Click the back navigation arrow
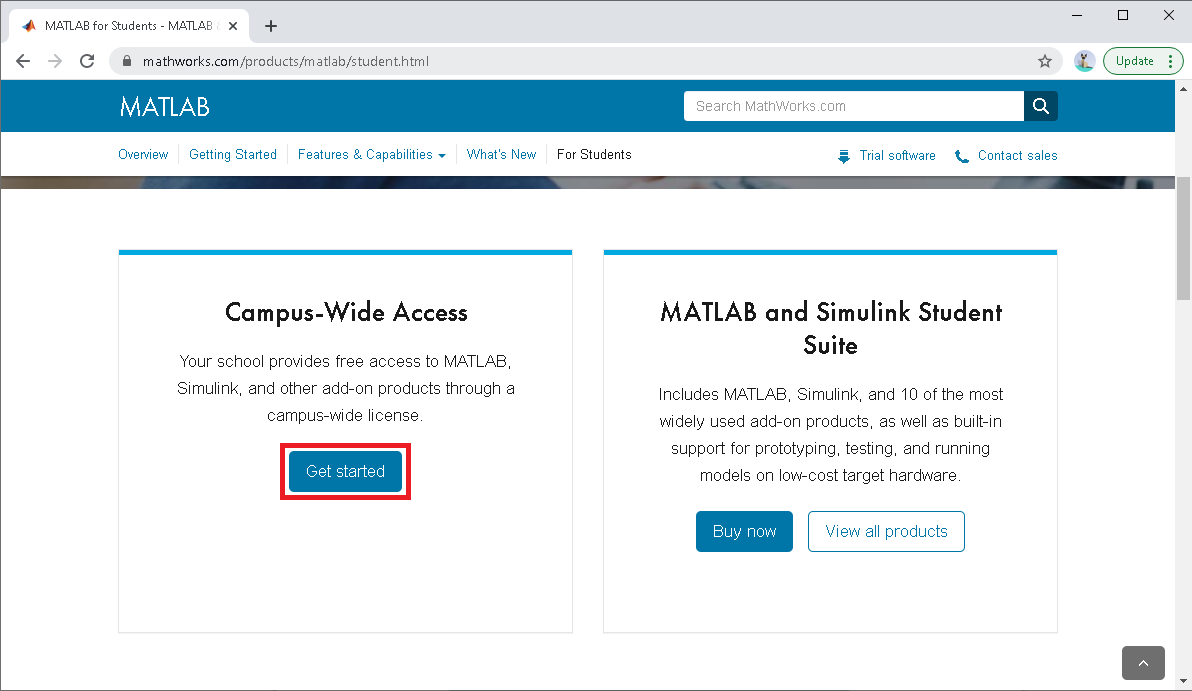Viewport: 1192px width, 691px height. (23, 61)
